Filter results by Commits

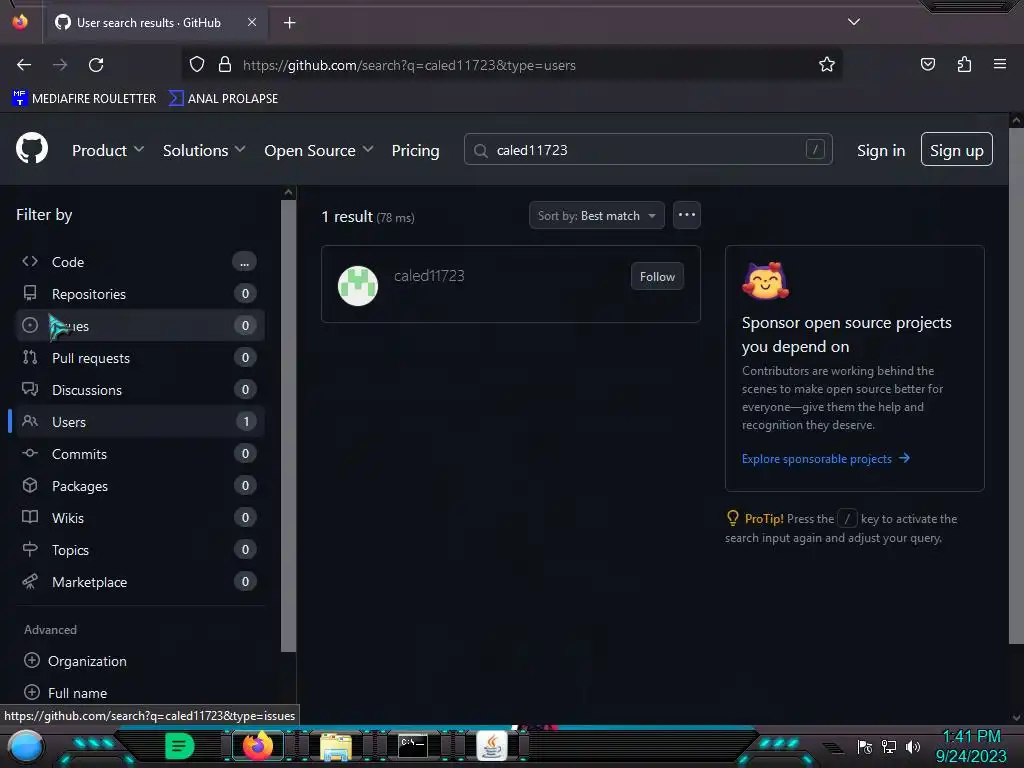(139, 454)
